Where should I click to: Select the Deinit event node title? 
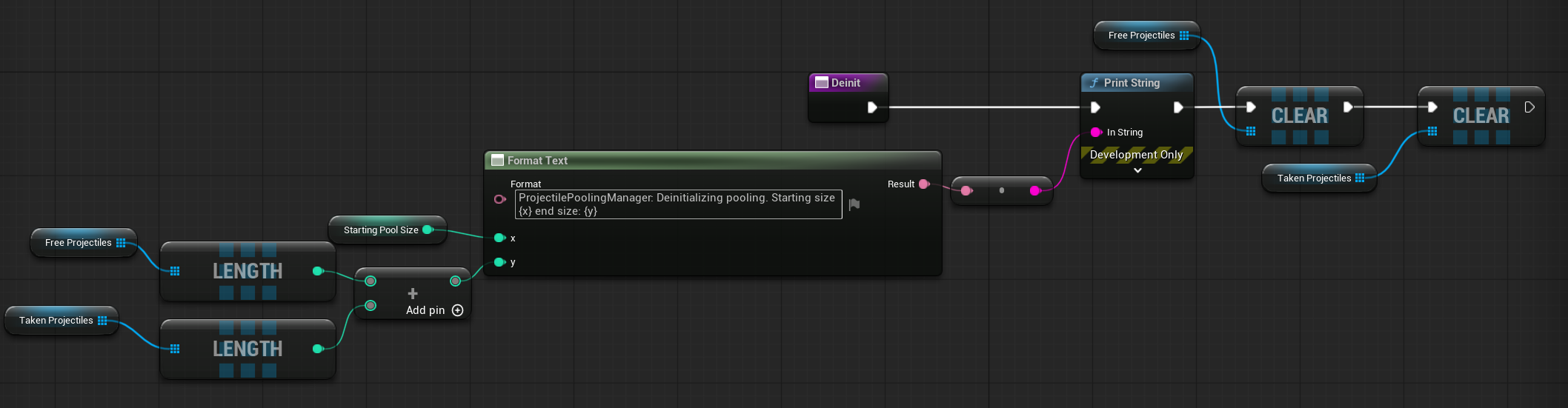[846, 83]
